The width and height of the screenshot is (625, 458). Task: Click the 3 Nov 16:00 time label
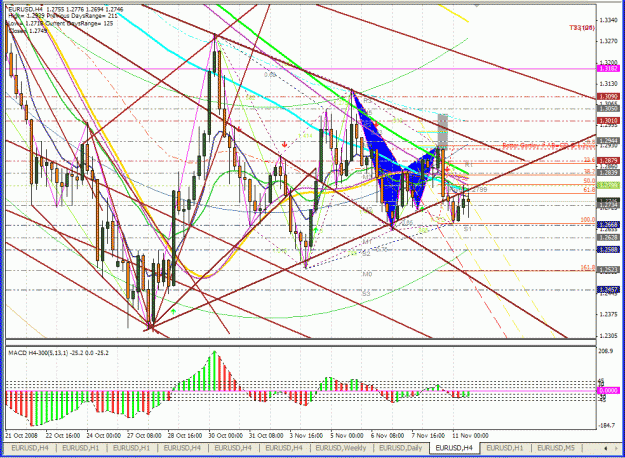click(307, 436)
